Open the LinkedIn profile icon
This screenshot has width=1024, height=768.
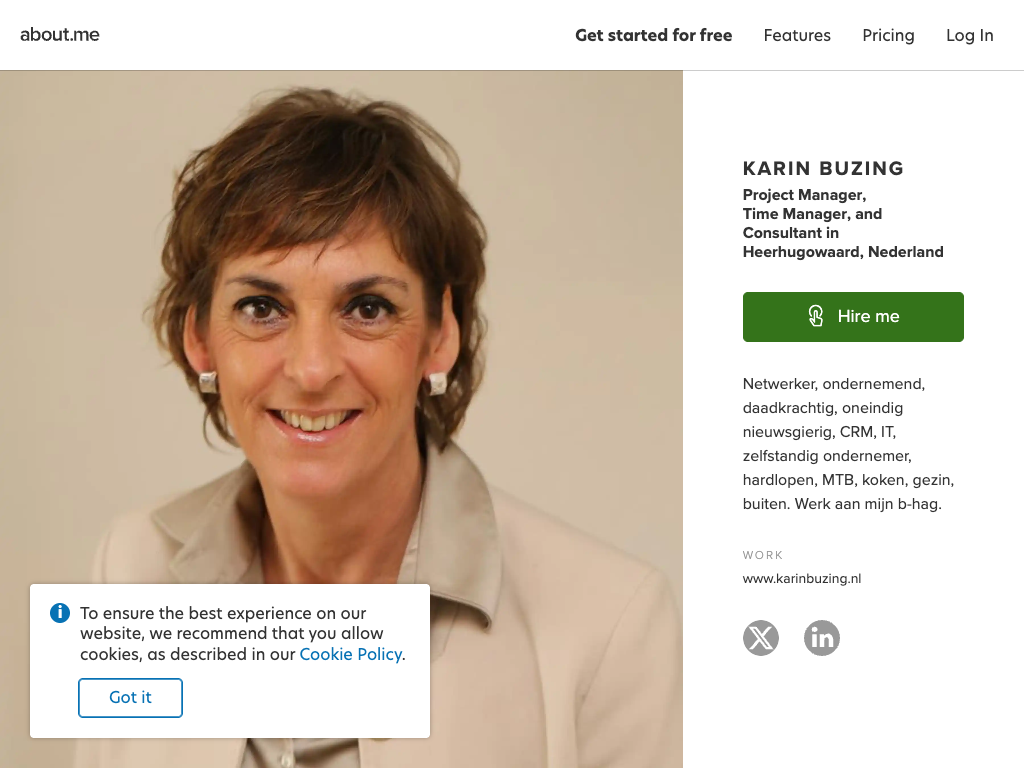point(822,637)
